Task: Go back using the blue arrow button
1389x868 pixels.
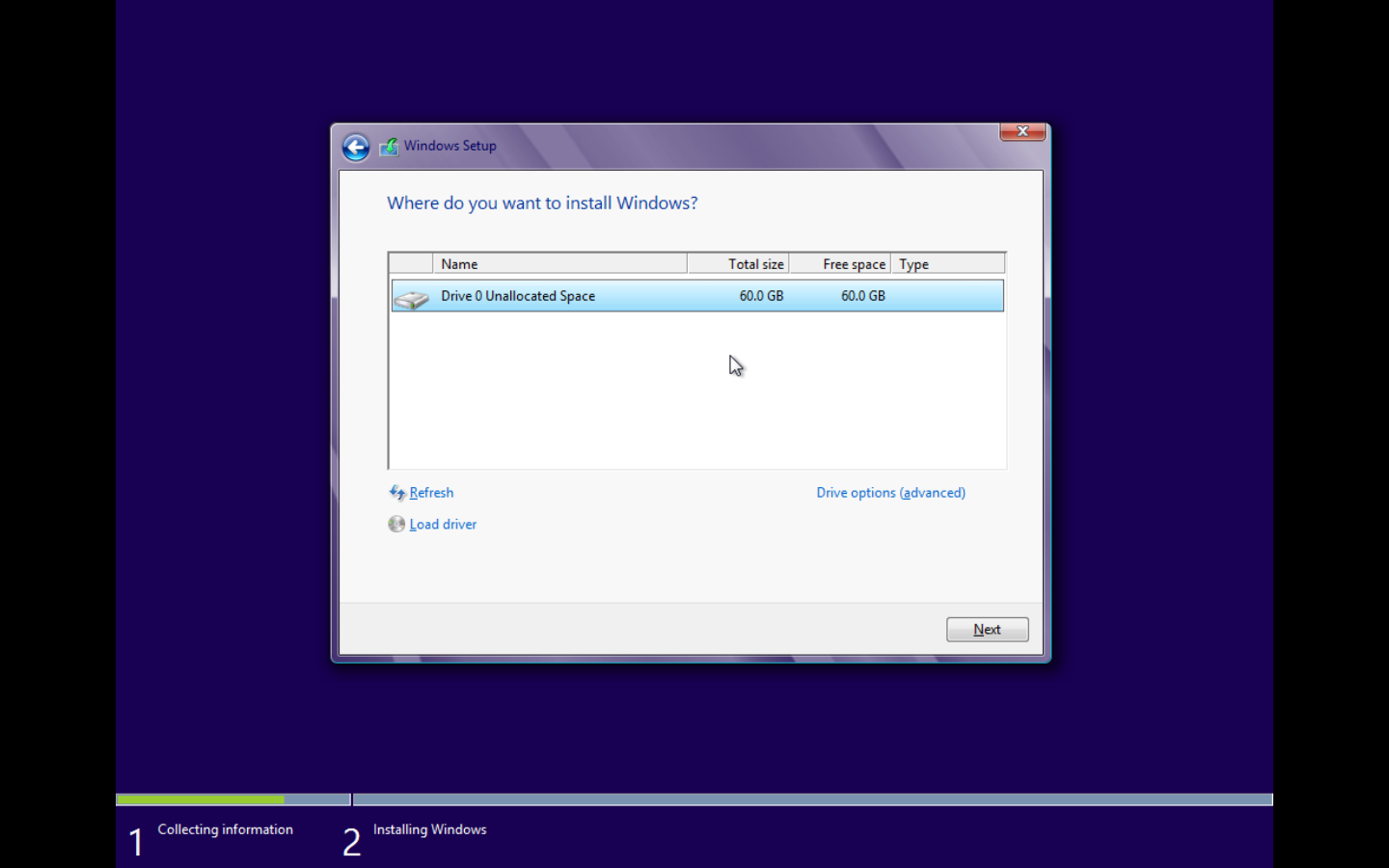Action: 356,148
